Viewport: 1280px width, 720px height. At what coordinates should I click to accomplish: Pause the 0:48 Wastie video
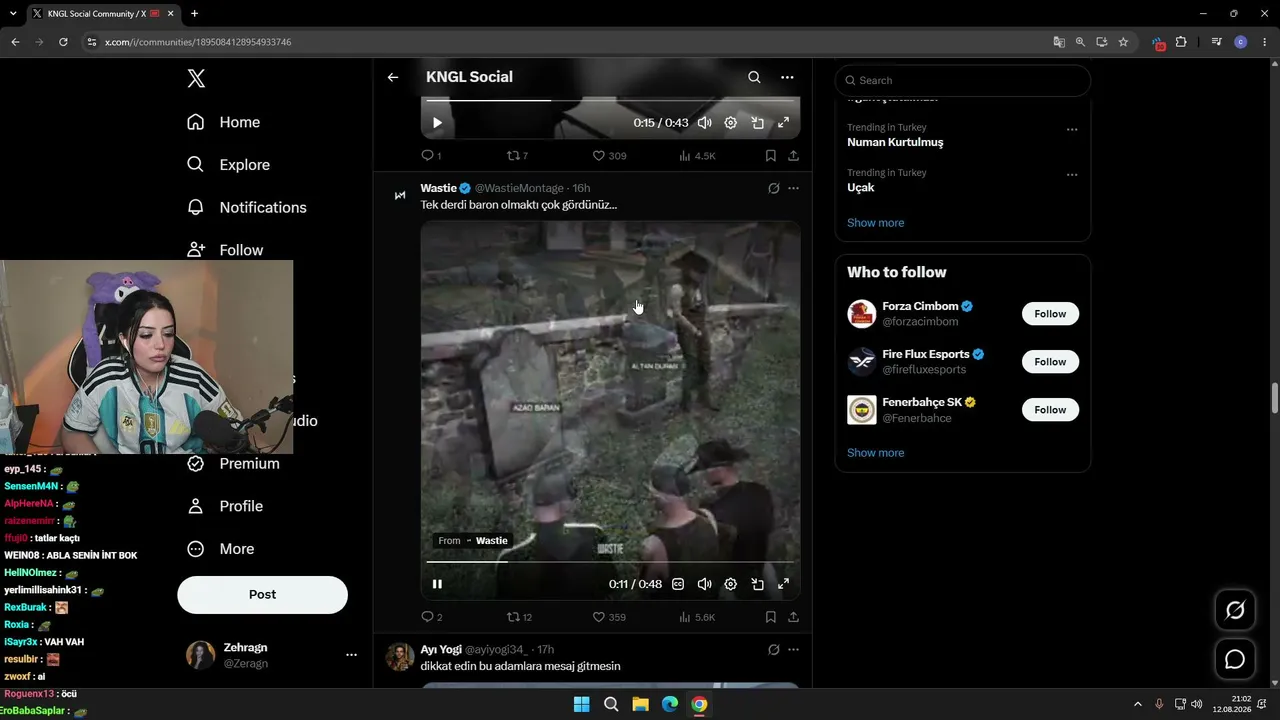[437, 584]
